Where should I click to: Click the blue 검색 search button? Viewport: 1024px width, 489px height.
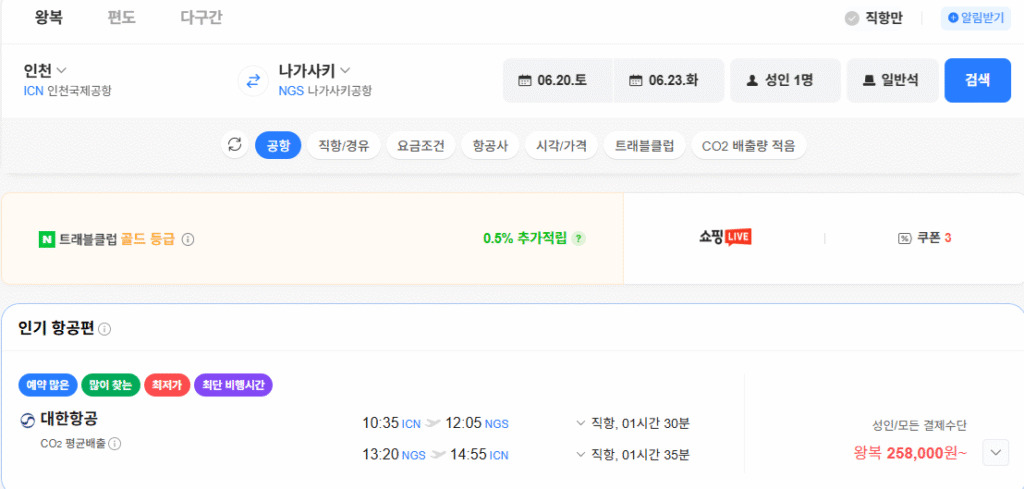[x=978, y=80]
